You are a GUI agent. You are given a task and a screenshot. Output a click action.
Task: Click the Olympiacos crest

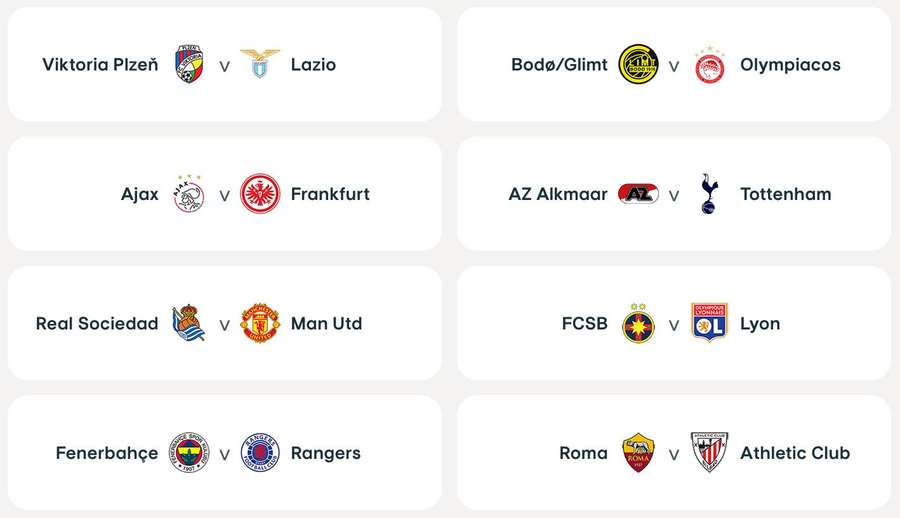(x=709, y=65)
